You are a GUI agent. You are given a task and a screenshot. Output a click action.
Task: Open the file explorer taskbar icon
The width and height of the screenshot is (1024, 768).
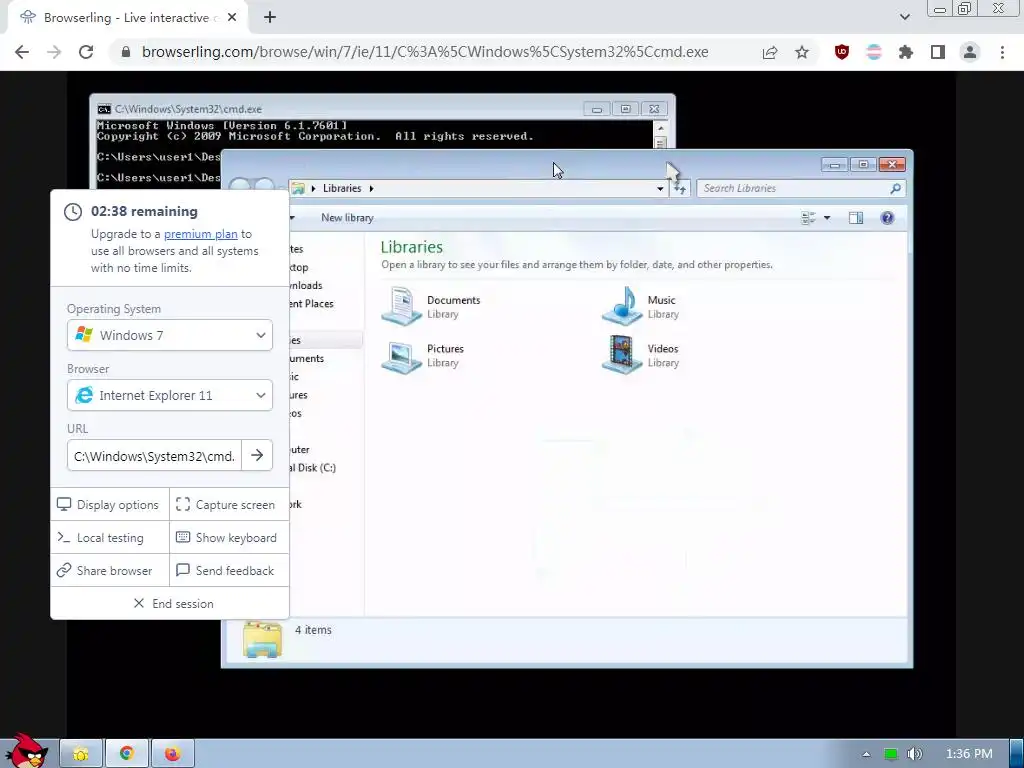point(81,754)
